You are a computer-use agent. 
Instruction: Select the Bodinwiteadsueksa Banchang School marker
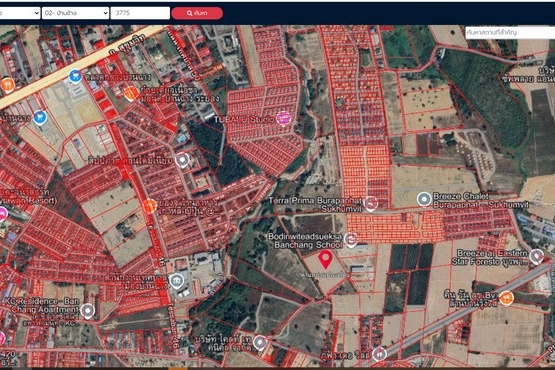[x=351, y=240]
